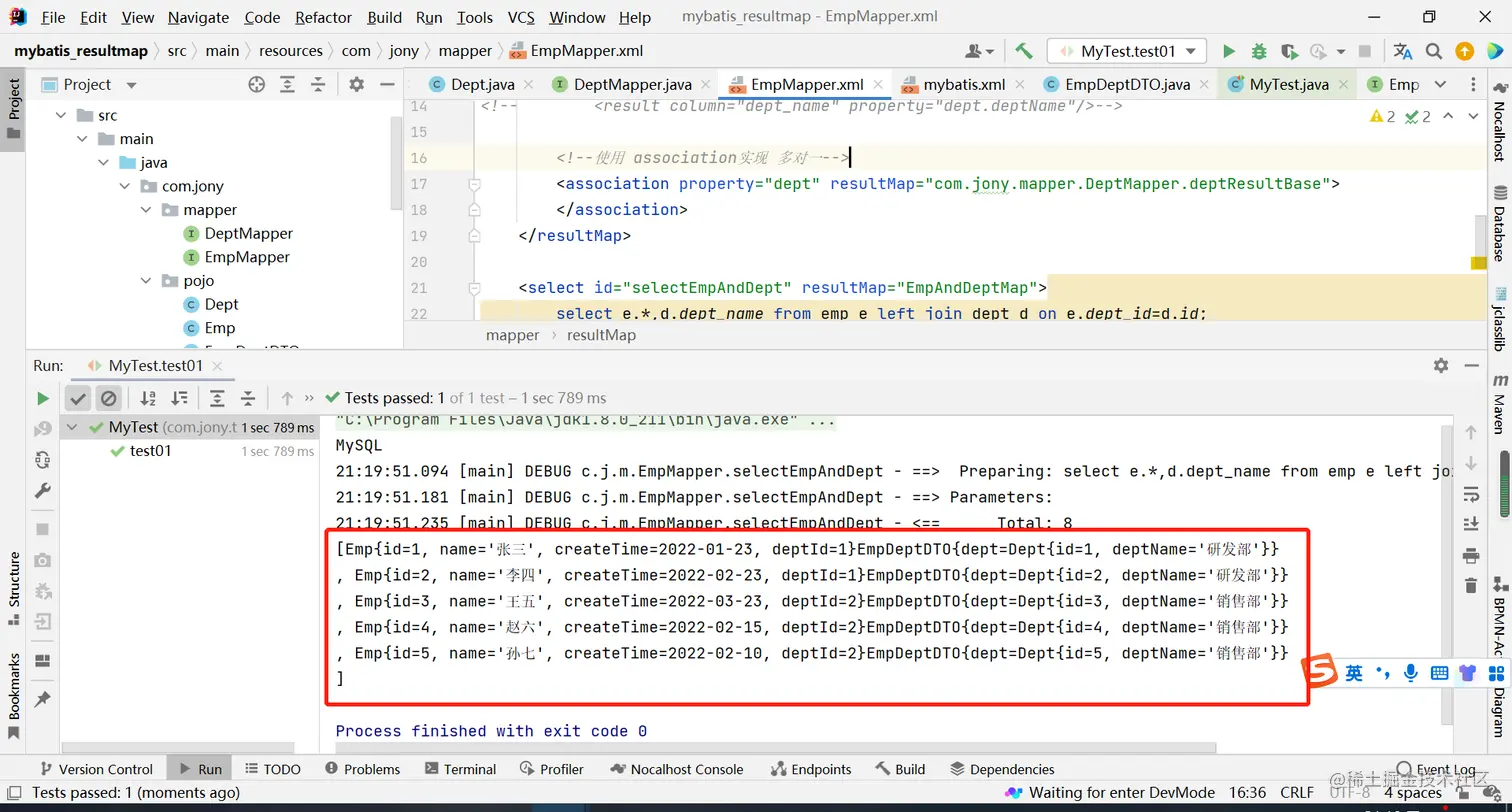Open the Problems tool window
Image resolution: width=1512 pixels, height=812 pixels.
(361, 769)
